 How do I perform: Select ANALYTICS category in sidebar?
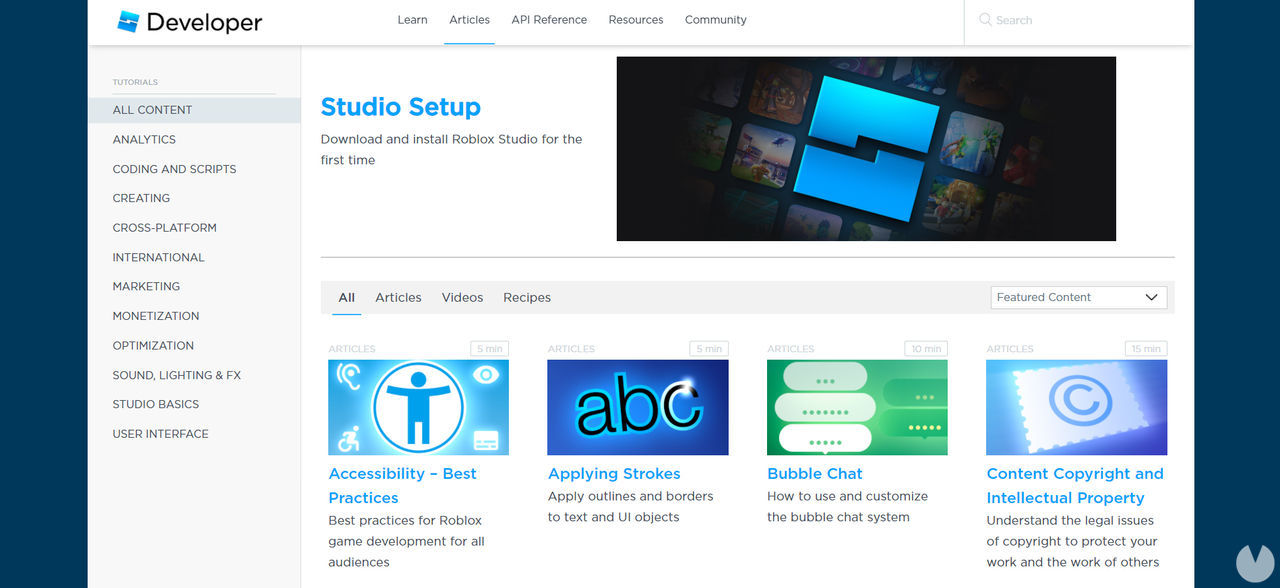[x=144, y=140]
